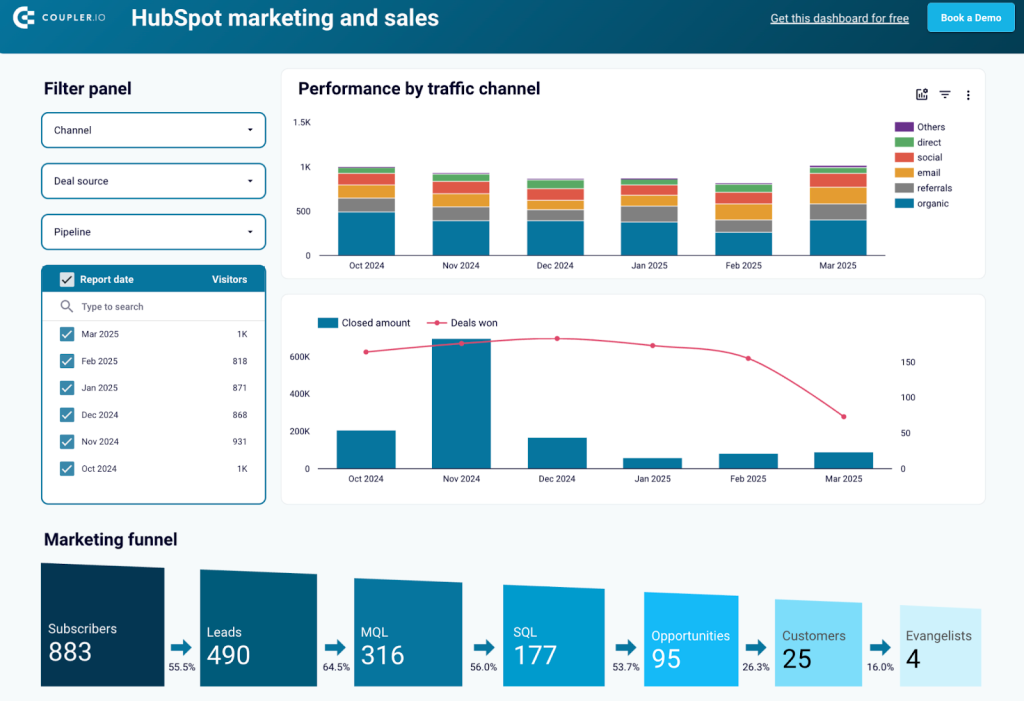Click the Get this dashboard for free link
The image size is (1024, 701).
(x=839, y=18)
